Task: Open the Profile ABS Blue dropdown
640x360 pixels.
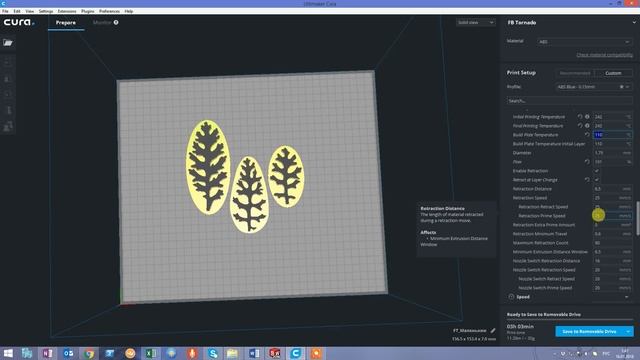Action: pos(594,87)
